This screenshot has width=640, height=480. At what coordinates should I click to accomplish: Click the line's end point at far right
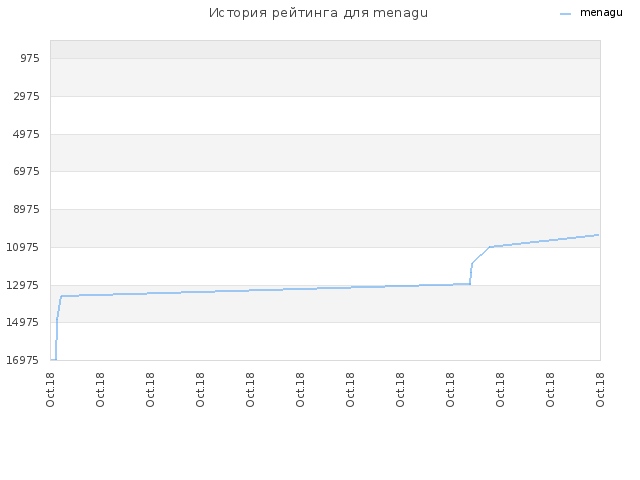[x=598, y=235]
